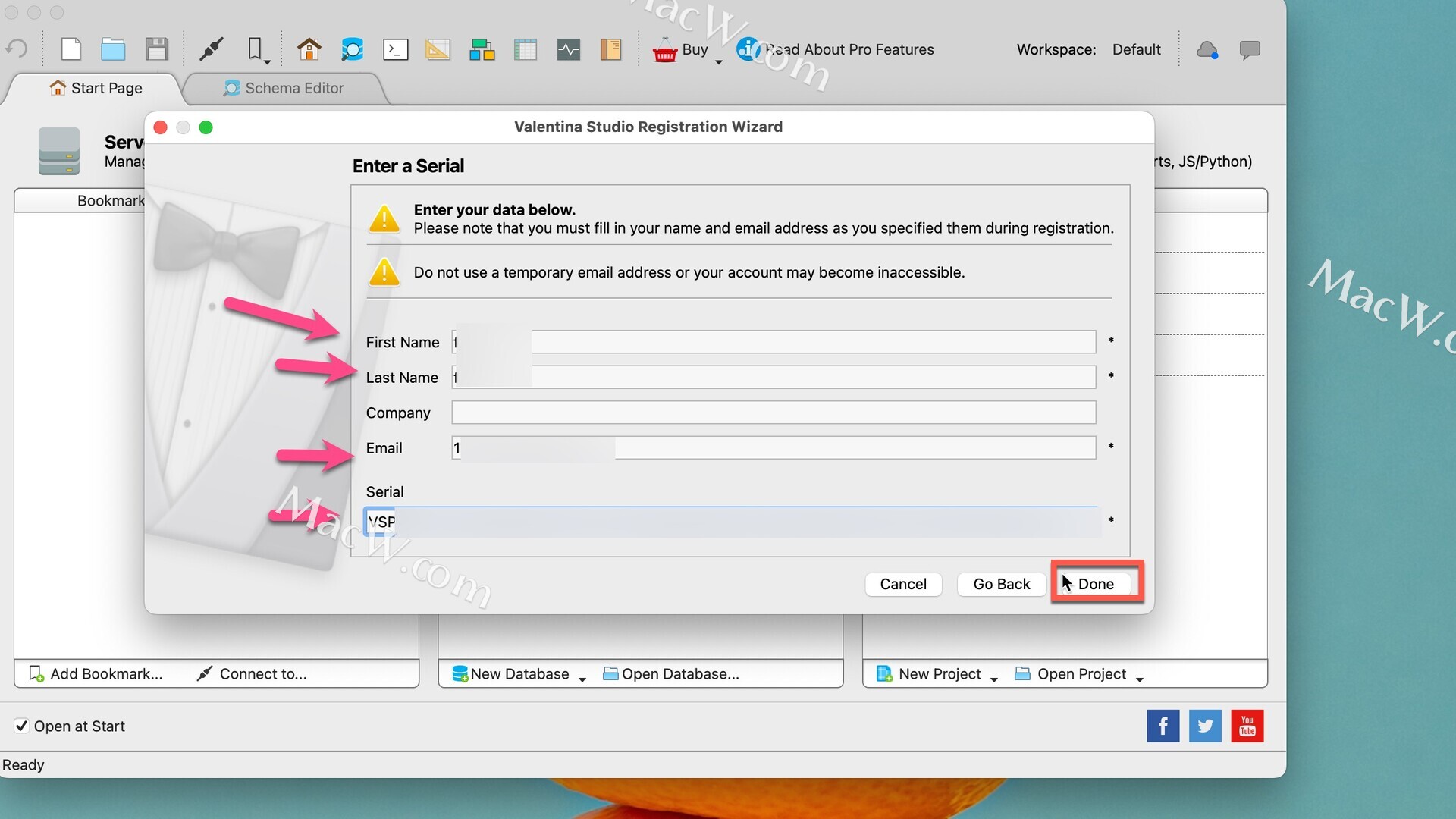Go to Start Page via house icon
1456x819 pixels.
tap(309, 49)
